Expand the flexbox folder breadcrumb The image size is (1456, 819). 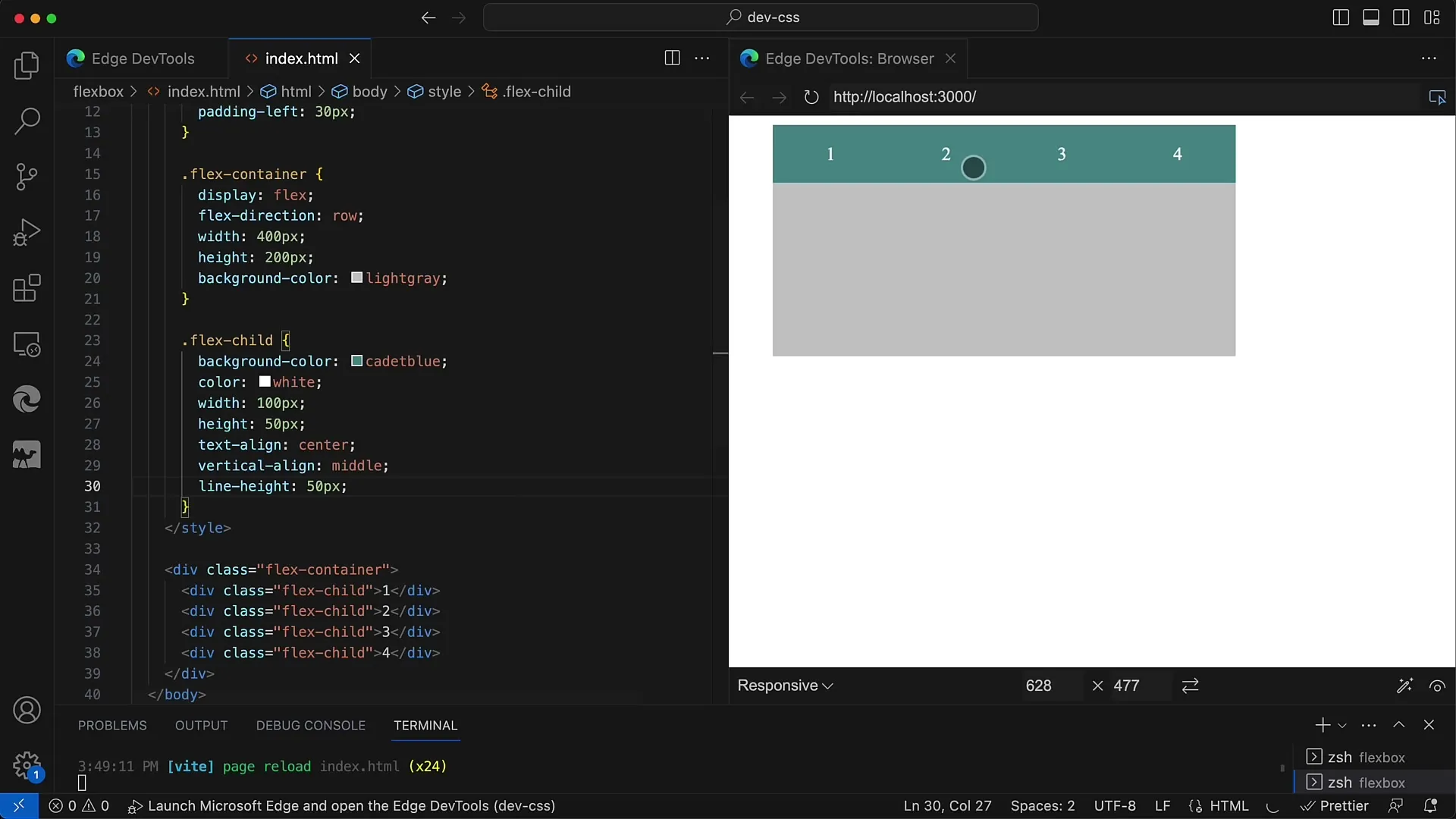click(98, 92)
